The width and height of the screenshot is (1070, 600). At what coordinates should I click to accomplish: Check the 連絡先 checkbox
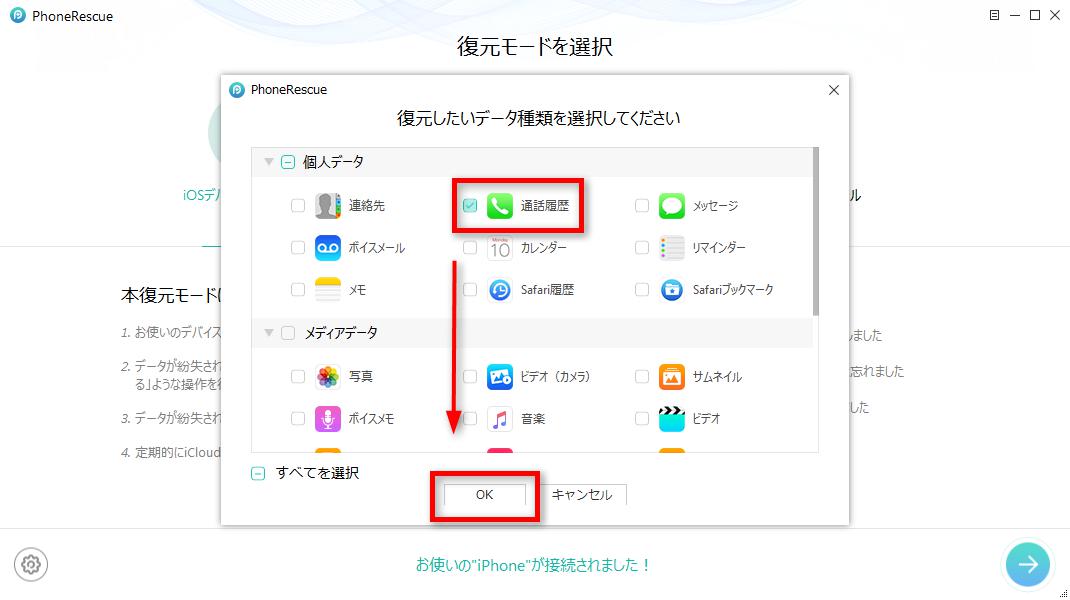(x=298, y=205)
